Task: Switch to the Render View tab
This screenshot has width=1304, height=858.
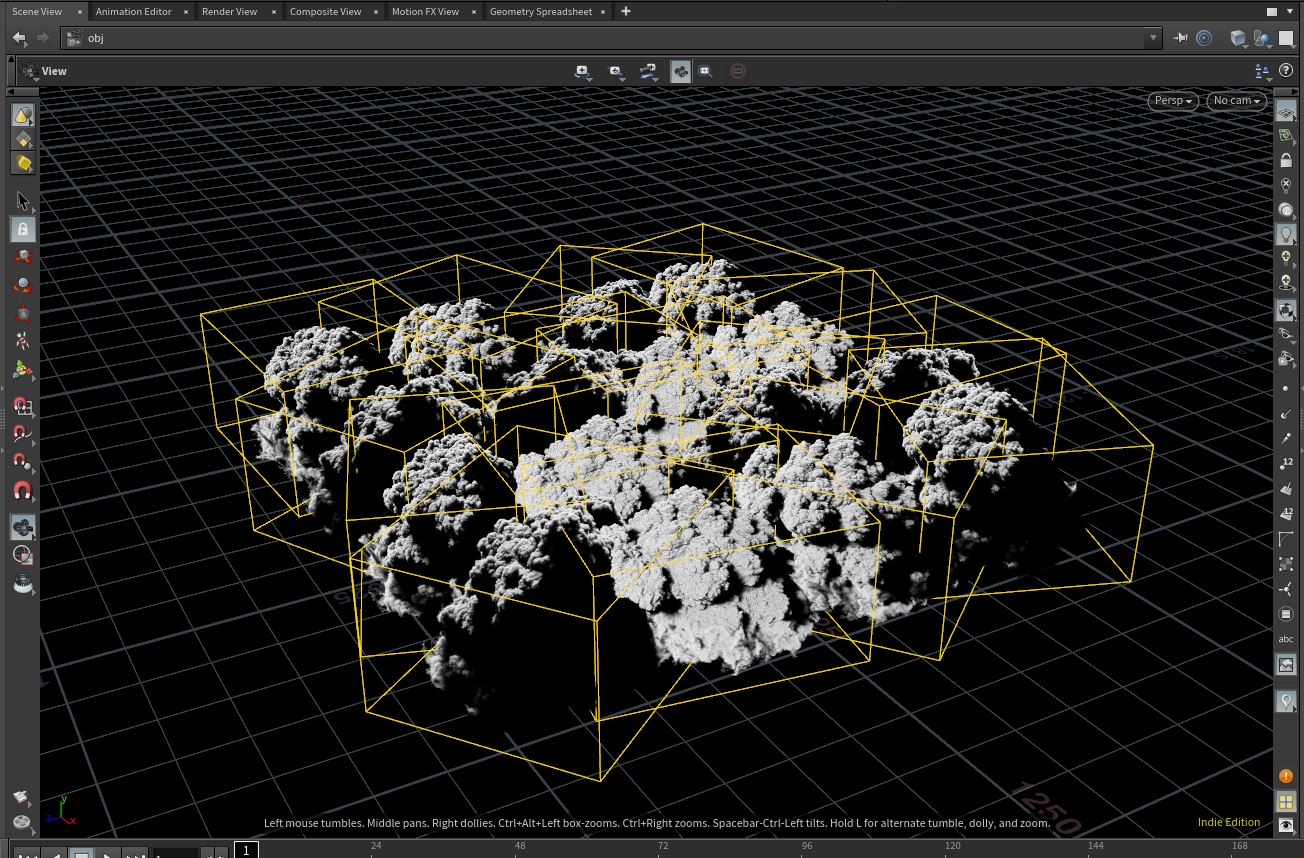Action: (229, 12)
